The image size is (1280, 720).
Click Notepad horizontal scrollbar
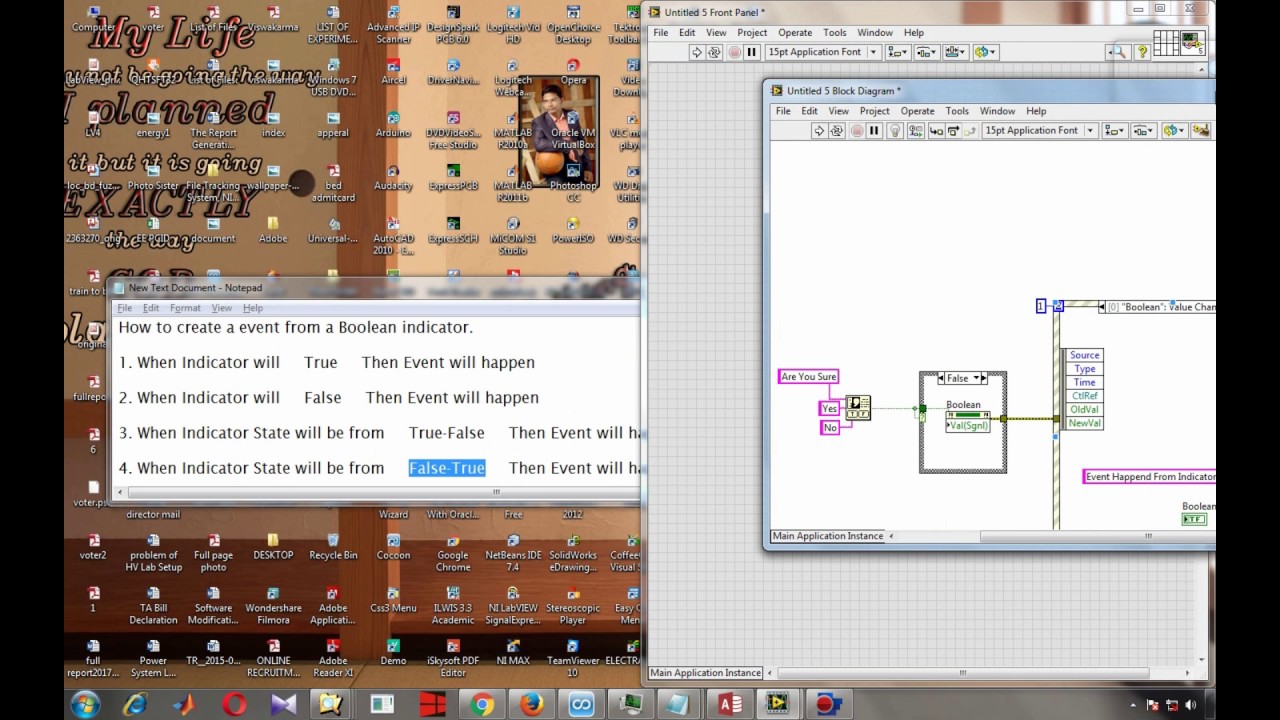tap(375, 492)
